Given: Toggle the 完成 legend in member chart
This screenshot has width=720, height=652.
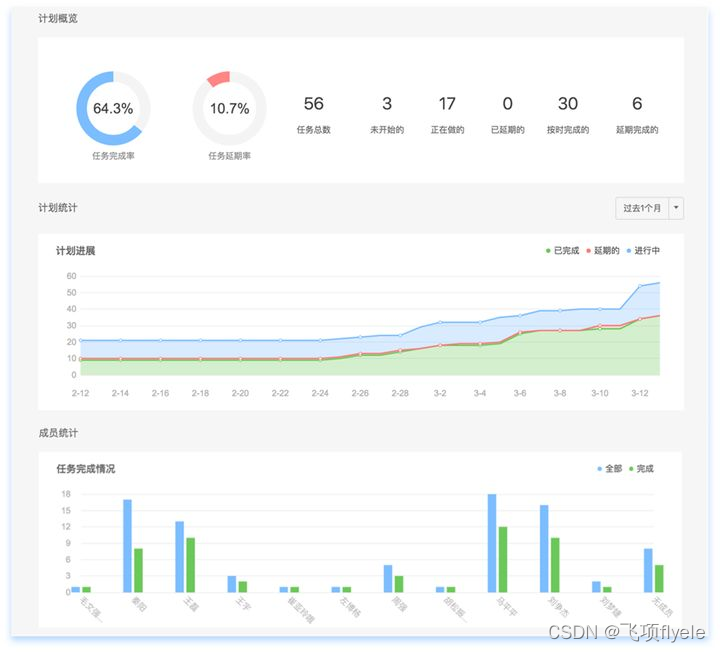Looking at the screenshot, I should point(641,469).
